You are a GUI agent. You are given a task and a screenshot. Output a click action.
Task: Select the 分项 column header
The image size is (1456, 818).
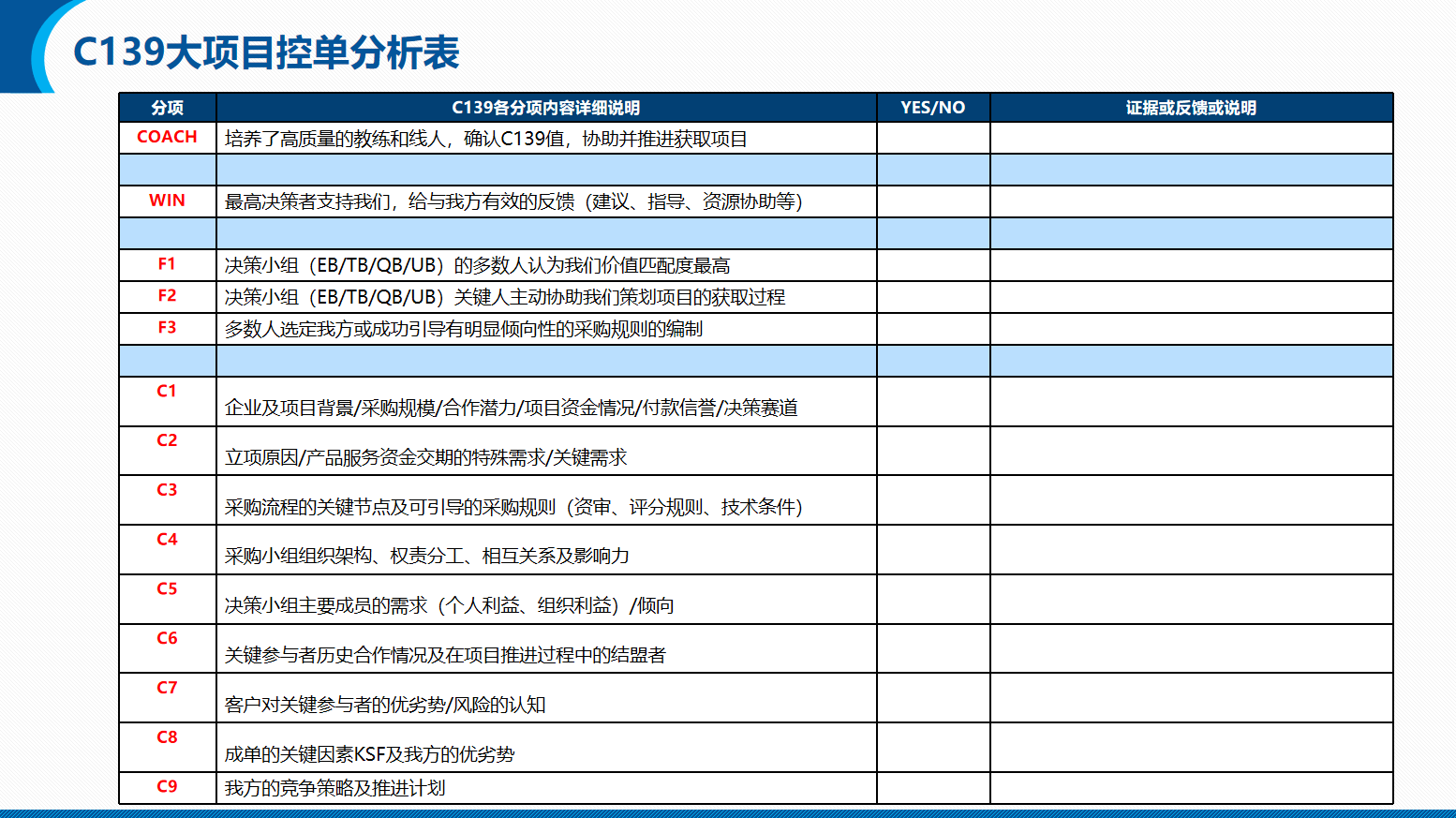click(x=168, y=108)
